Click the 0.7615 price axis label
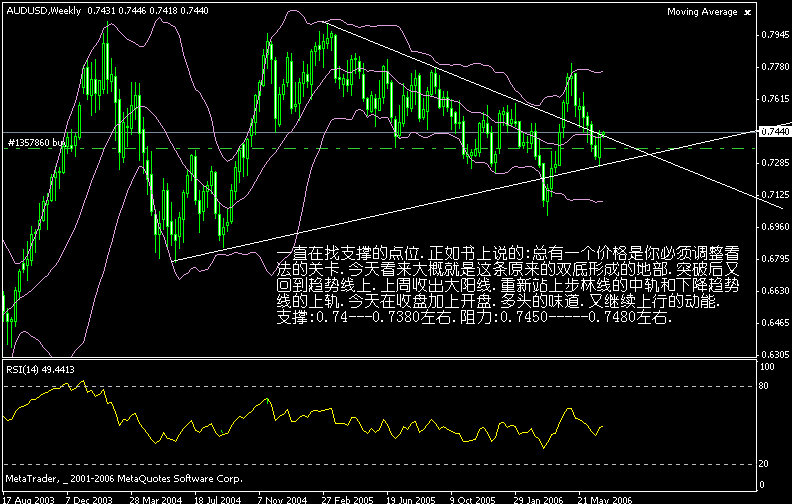Viewport: 792px width, 504px height. 775,98
